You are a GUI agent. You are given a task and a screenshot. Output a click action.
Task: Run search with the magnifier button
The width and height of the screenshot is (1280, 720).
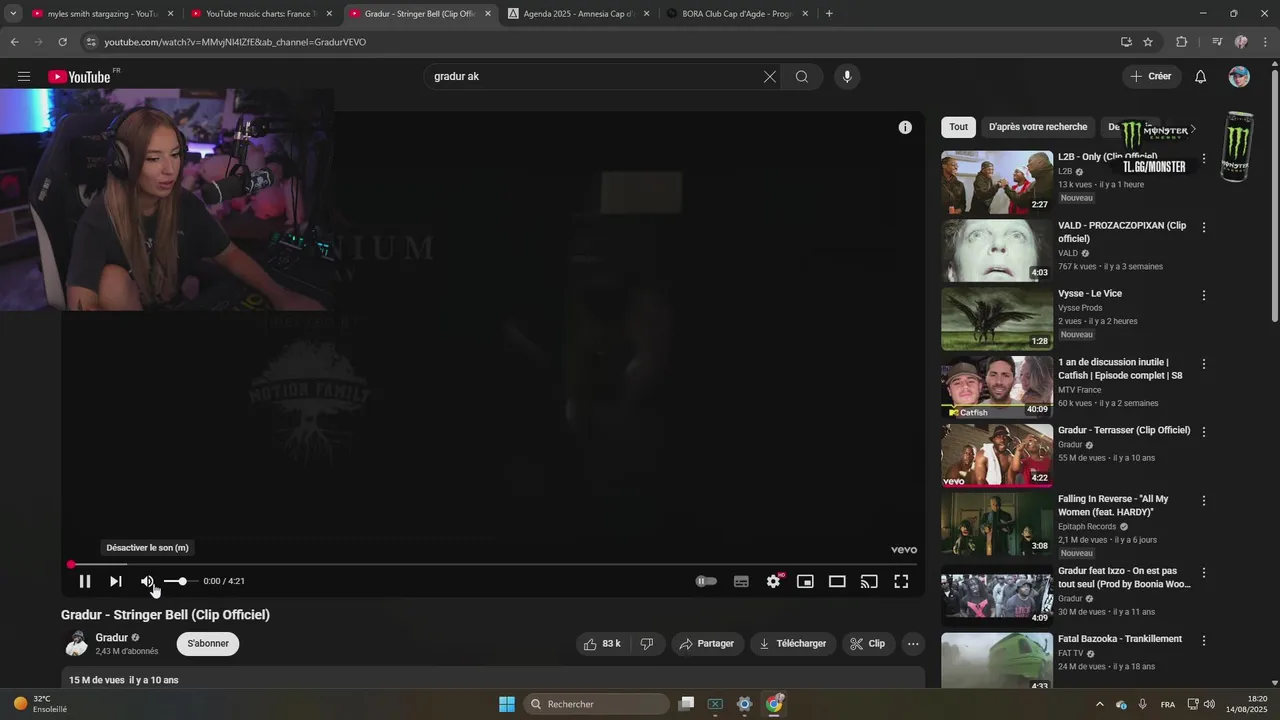tap(802, 77)
